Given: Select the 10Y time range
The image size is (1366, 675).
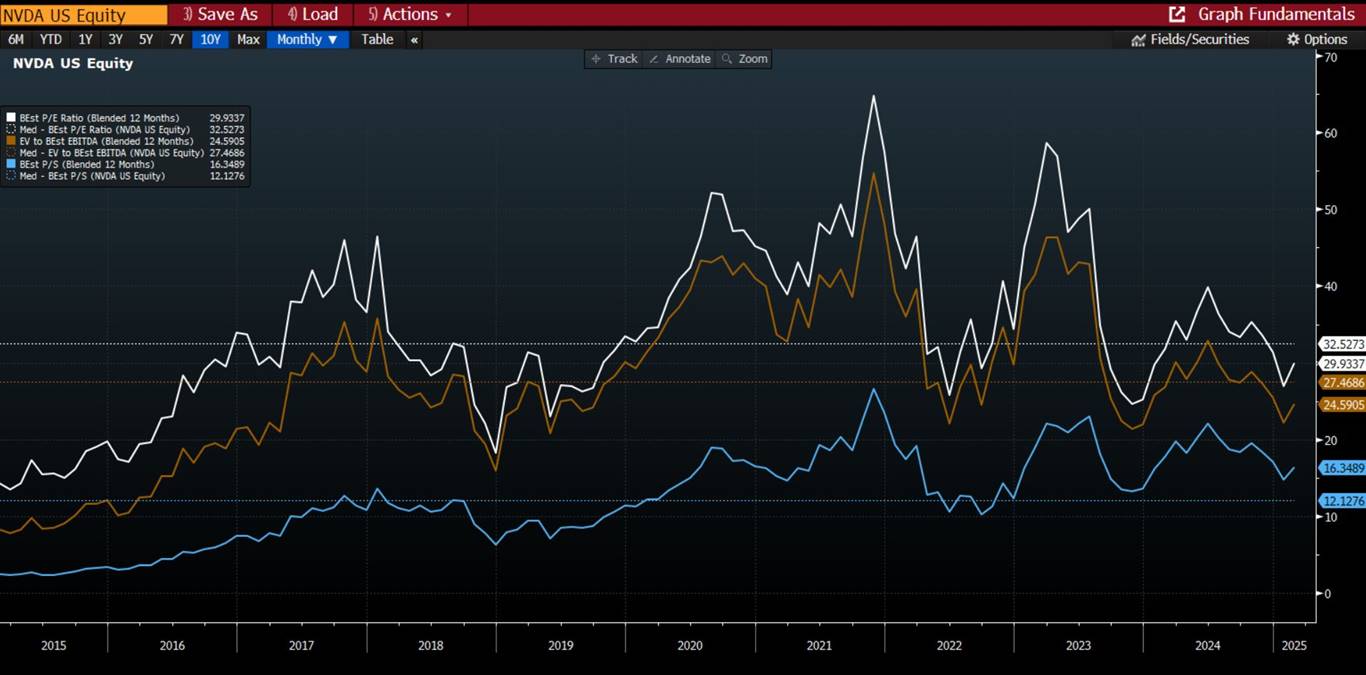Looking at the screenshot, I should (210, 40).
